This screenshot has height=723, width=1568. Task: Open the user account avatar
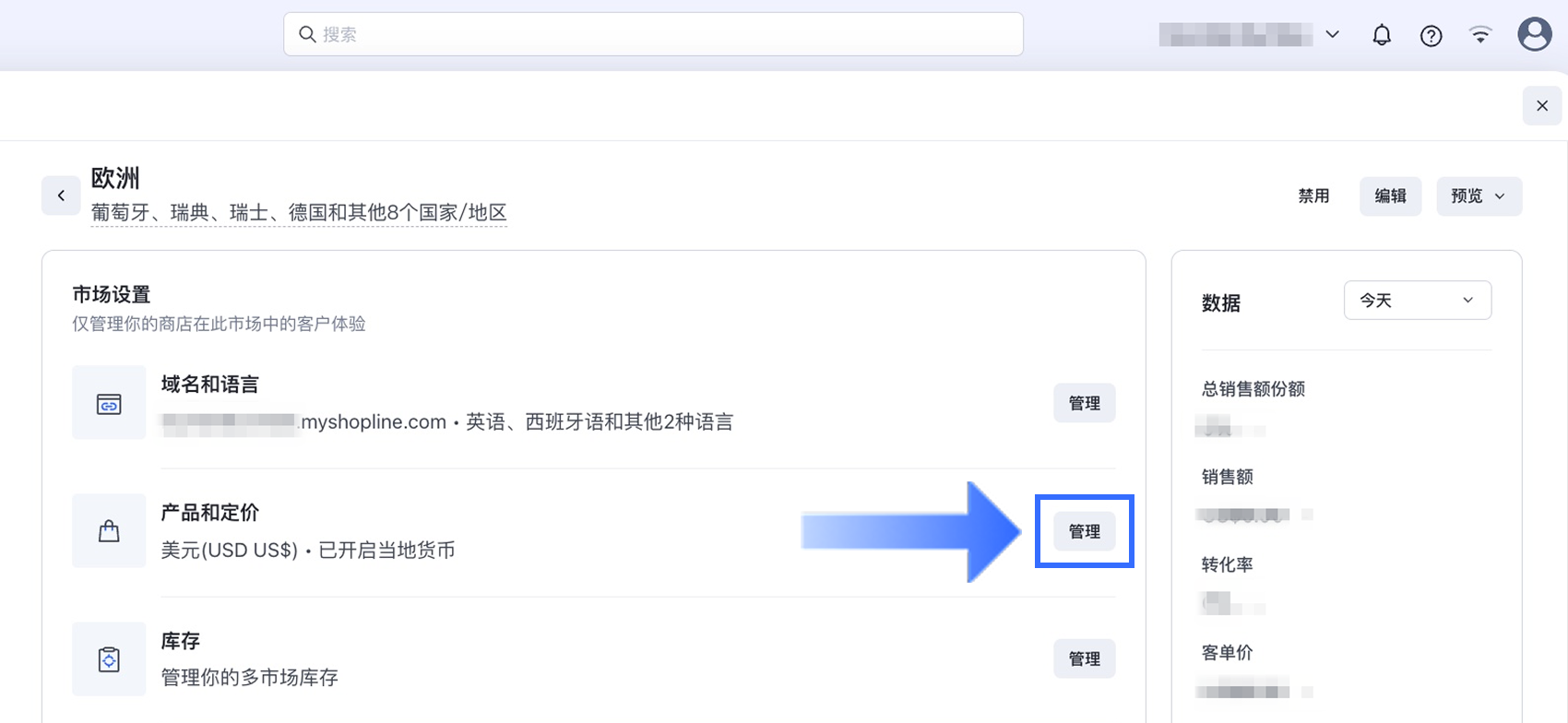1534,35
